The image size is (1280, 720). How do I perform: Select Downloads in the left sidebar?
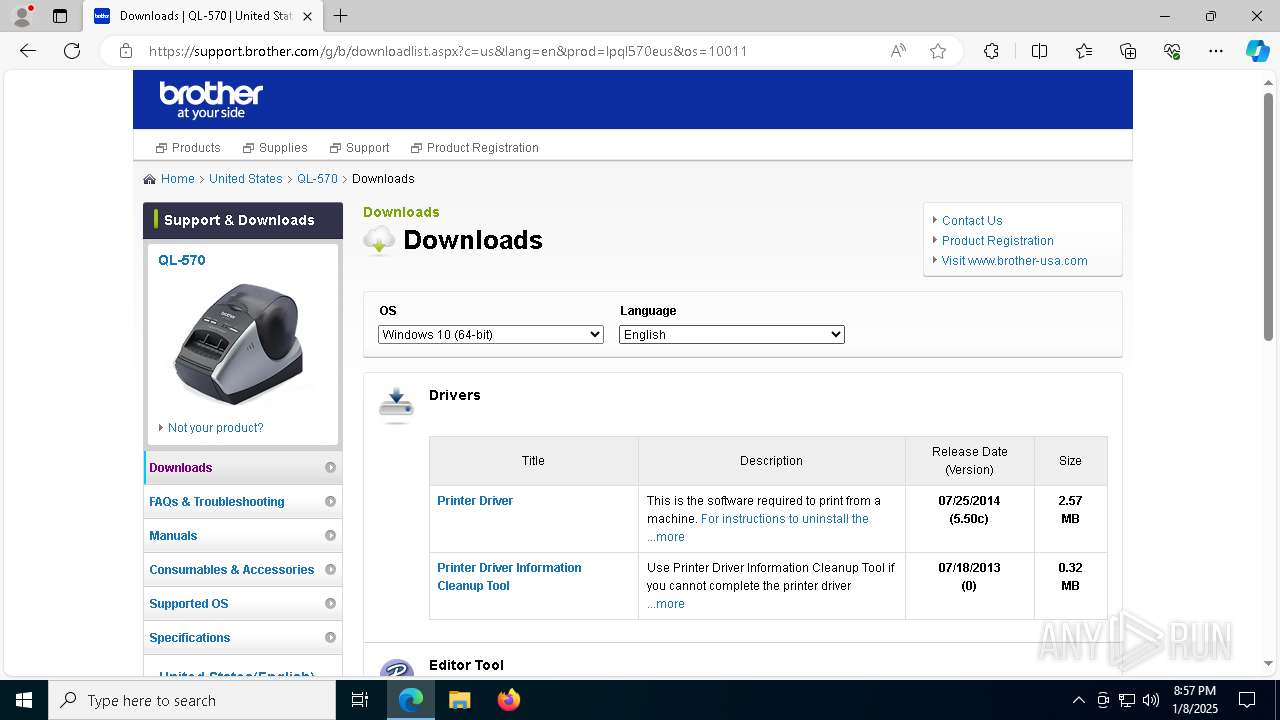243,467
